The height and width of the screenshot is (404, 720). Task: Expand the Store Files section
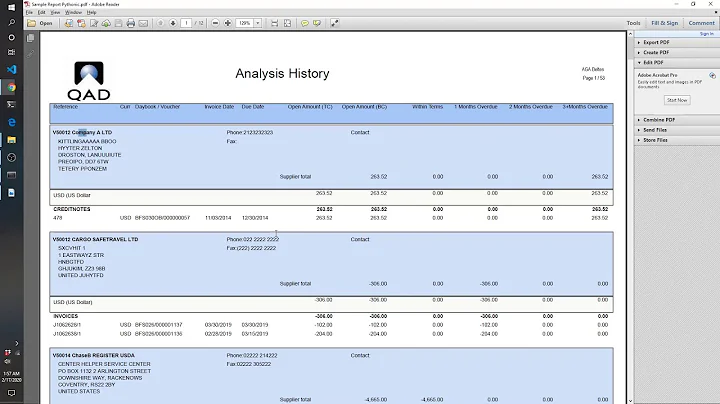[x=677, y=140]
